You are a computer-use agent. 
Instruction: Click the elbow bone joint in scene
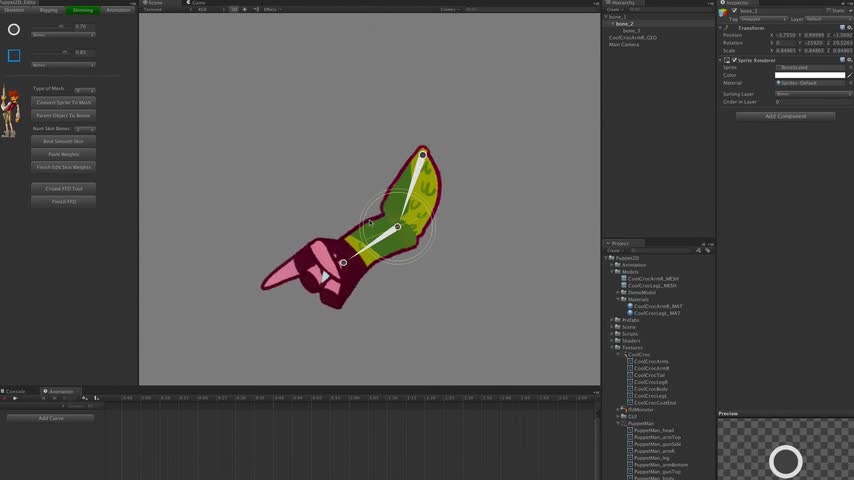tap(398, 227)
